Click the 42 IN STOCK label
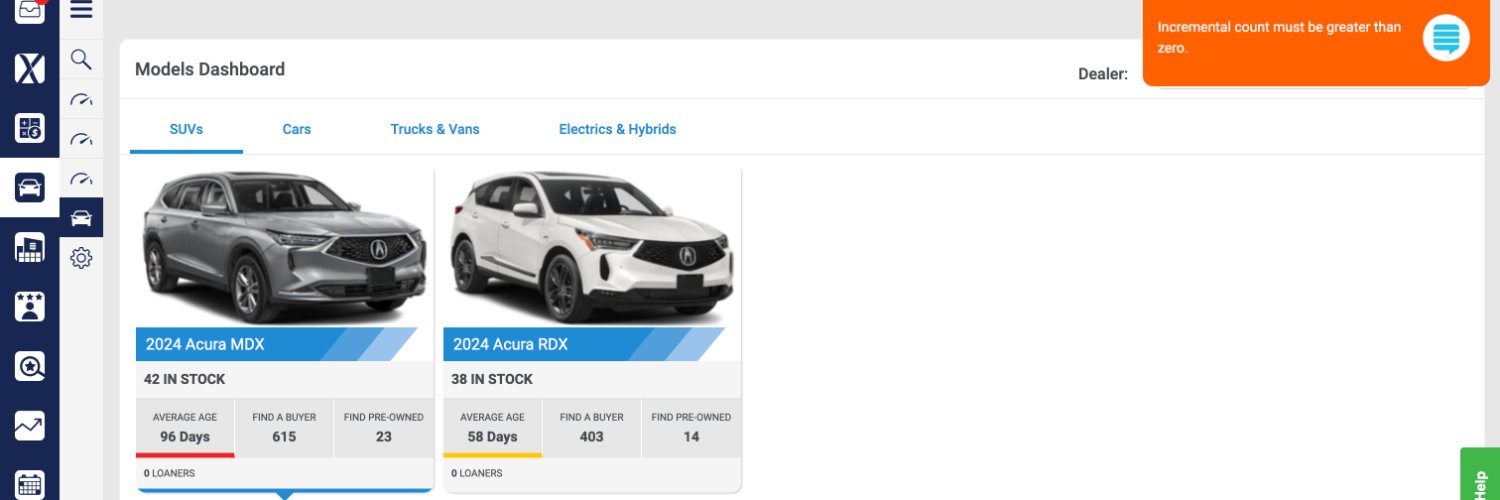Viewport: 1500px width, 500px height. 184,379
